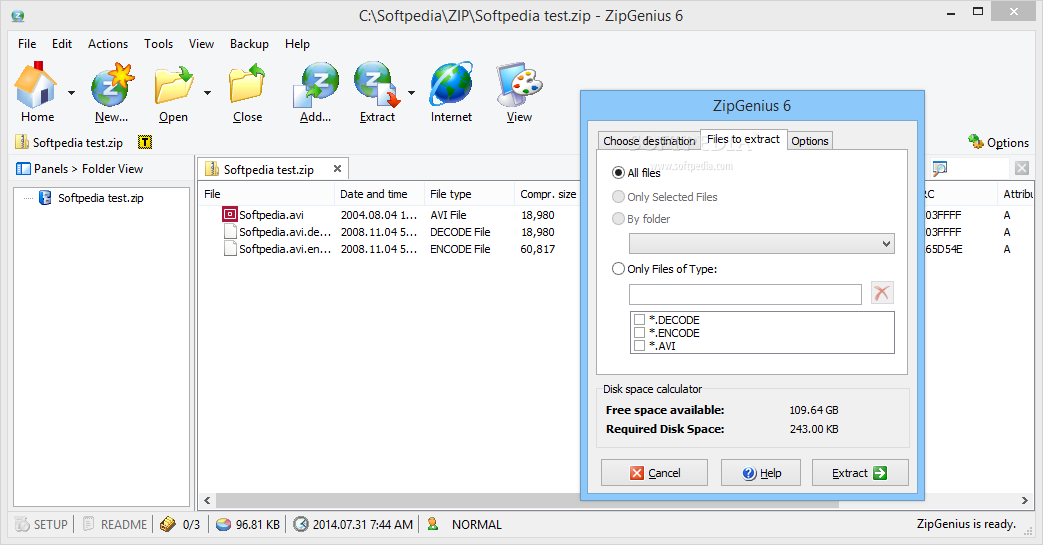Select the All files radio button

618,172
